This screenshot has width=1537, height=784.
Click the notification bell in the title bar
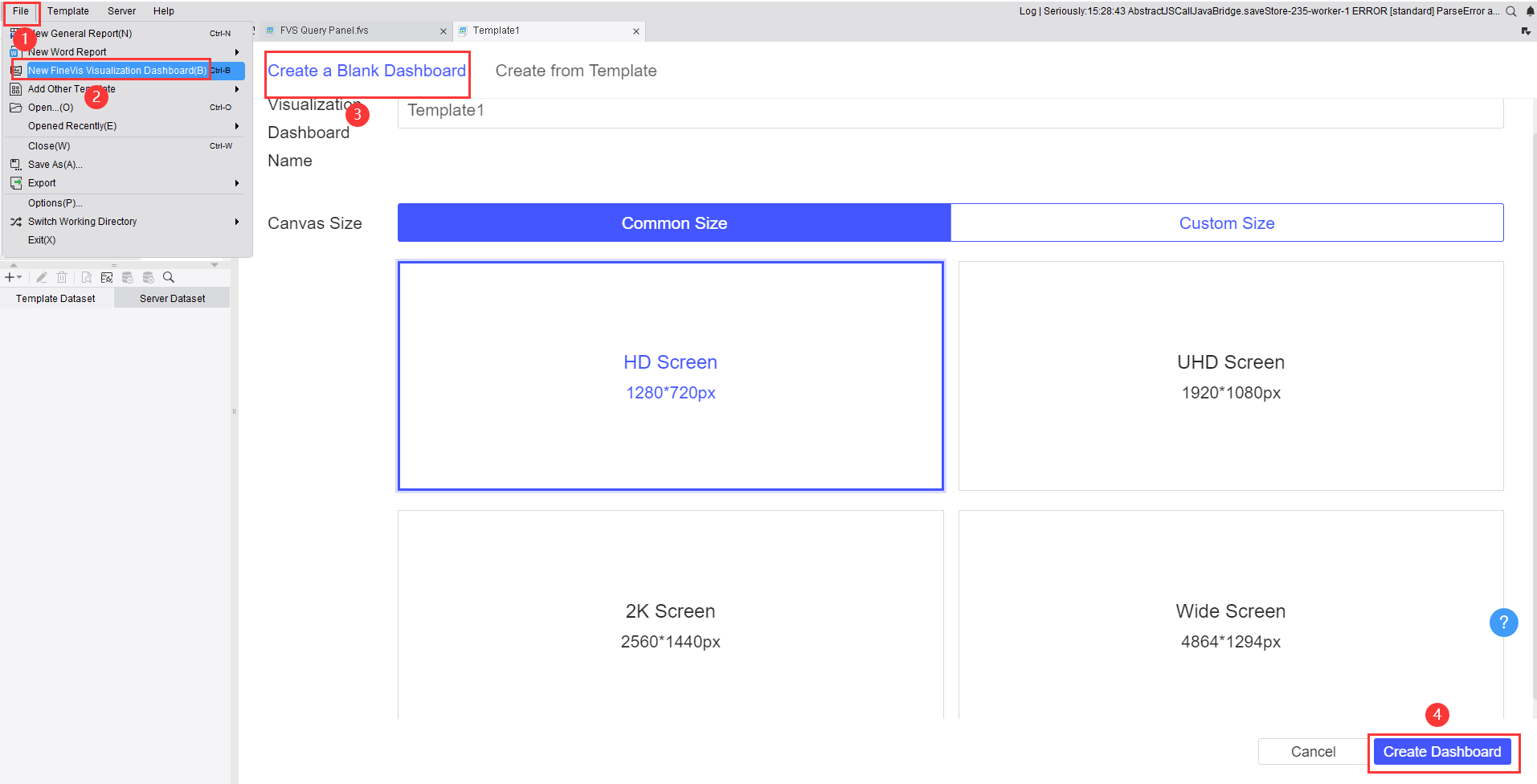coord(1531,11)
